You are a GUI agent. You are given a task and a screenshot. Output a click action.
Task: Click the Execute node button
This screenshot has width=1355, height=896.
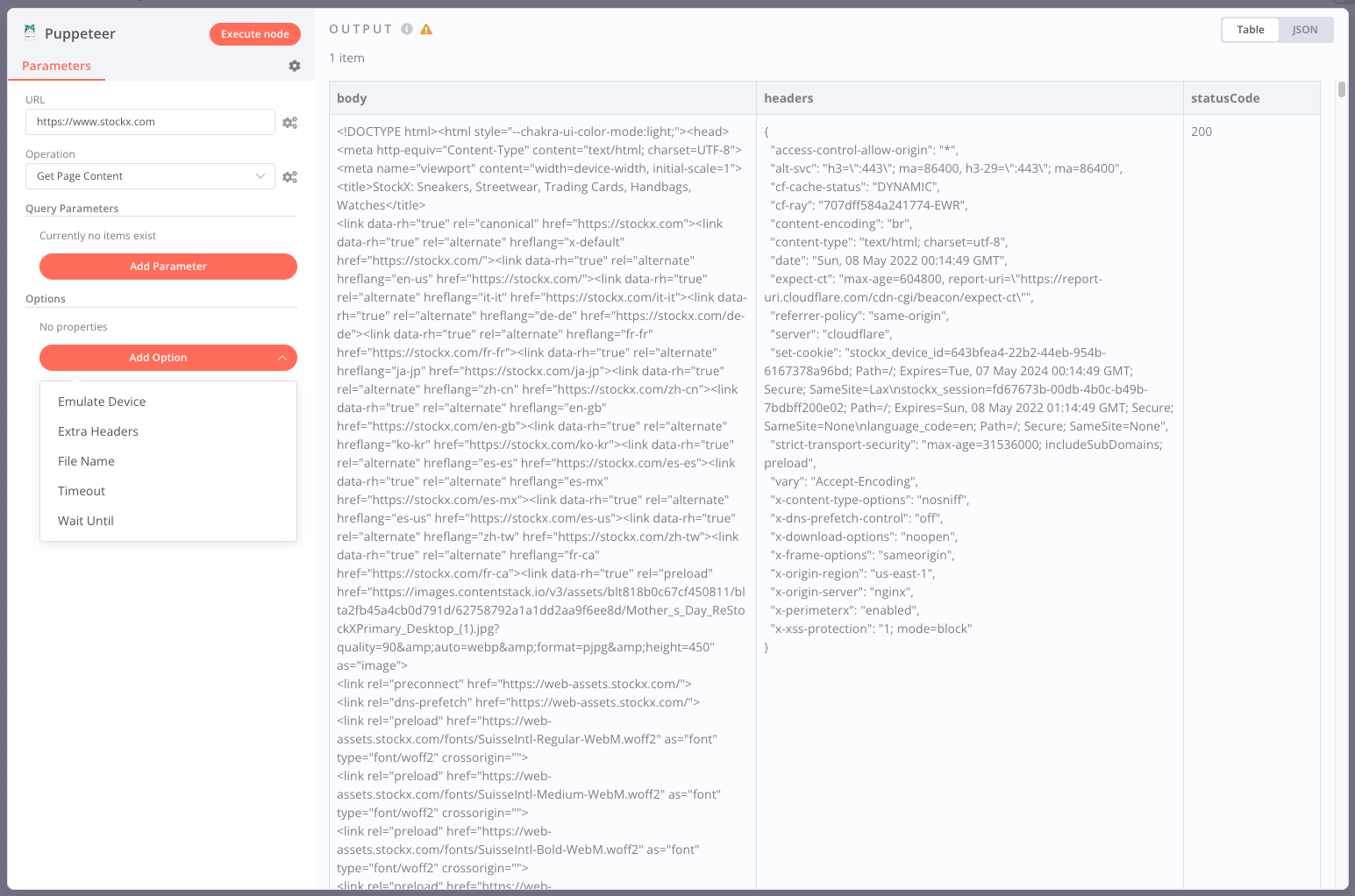(x=255, y=34)
